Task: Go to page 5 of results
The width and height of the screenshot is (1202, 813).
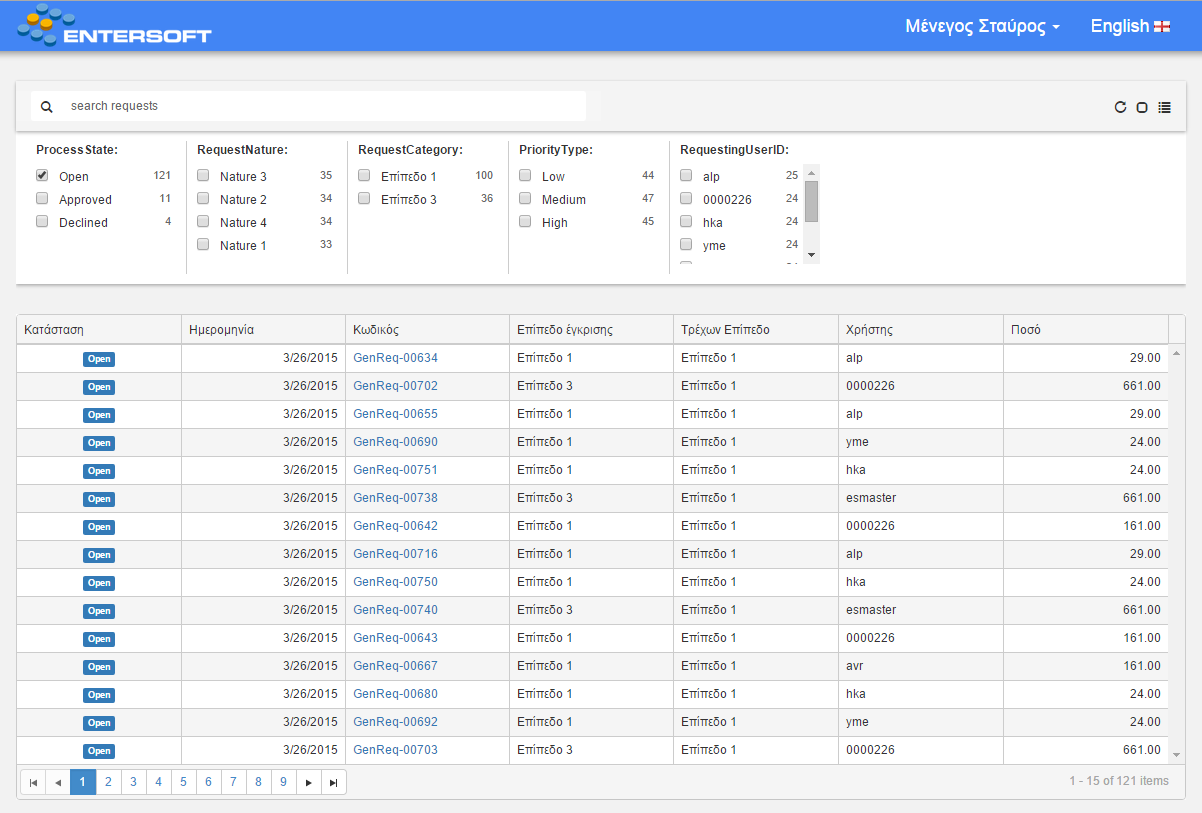Action: (x=183, y=782)
